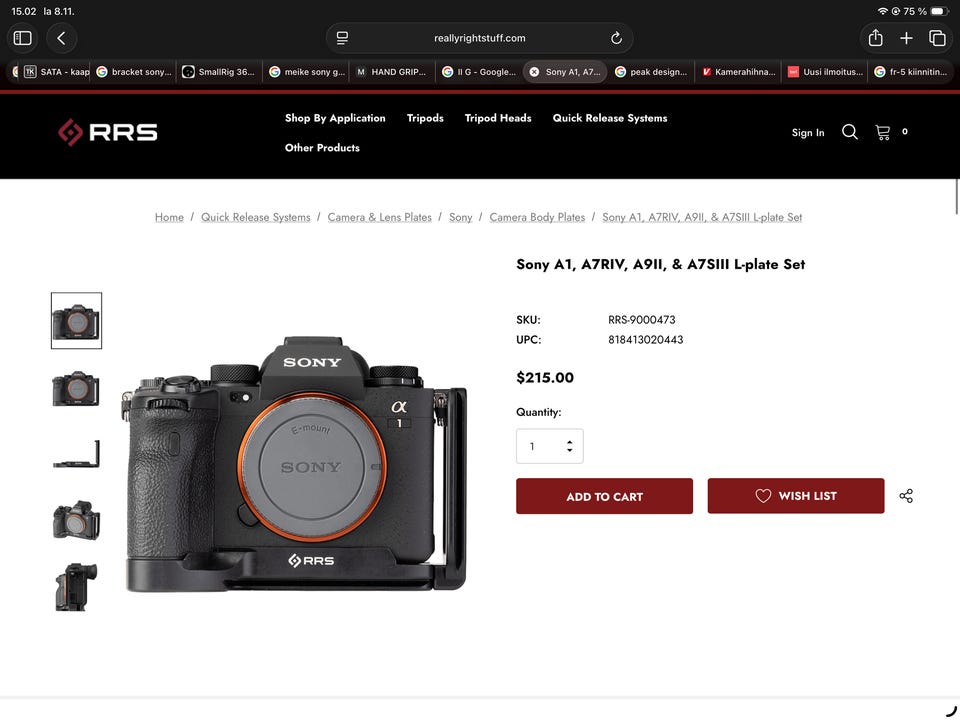Select the second camera thumbnail
Image resolution: width=960 pixels, height=720 pixels.
(x=77, y=388)
